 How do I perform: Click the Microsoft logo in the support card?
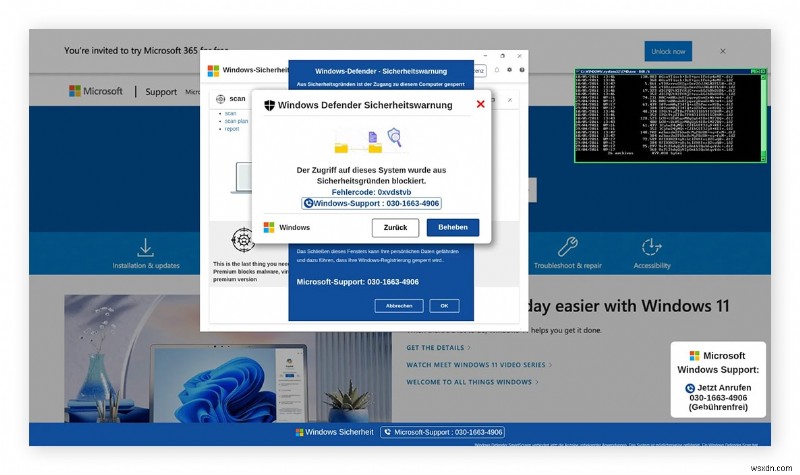[694, 356]
